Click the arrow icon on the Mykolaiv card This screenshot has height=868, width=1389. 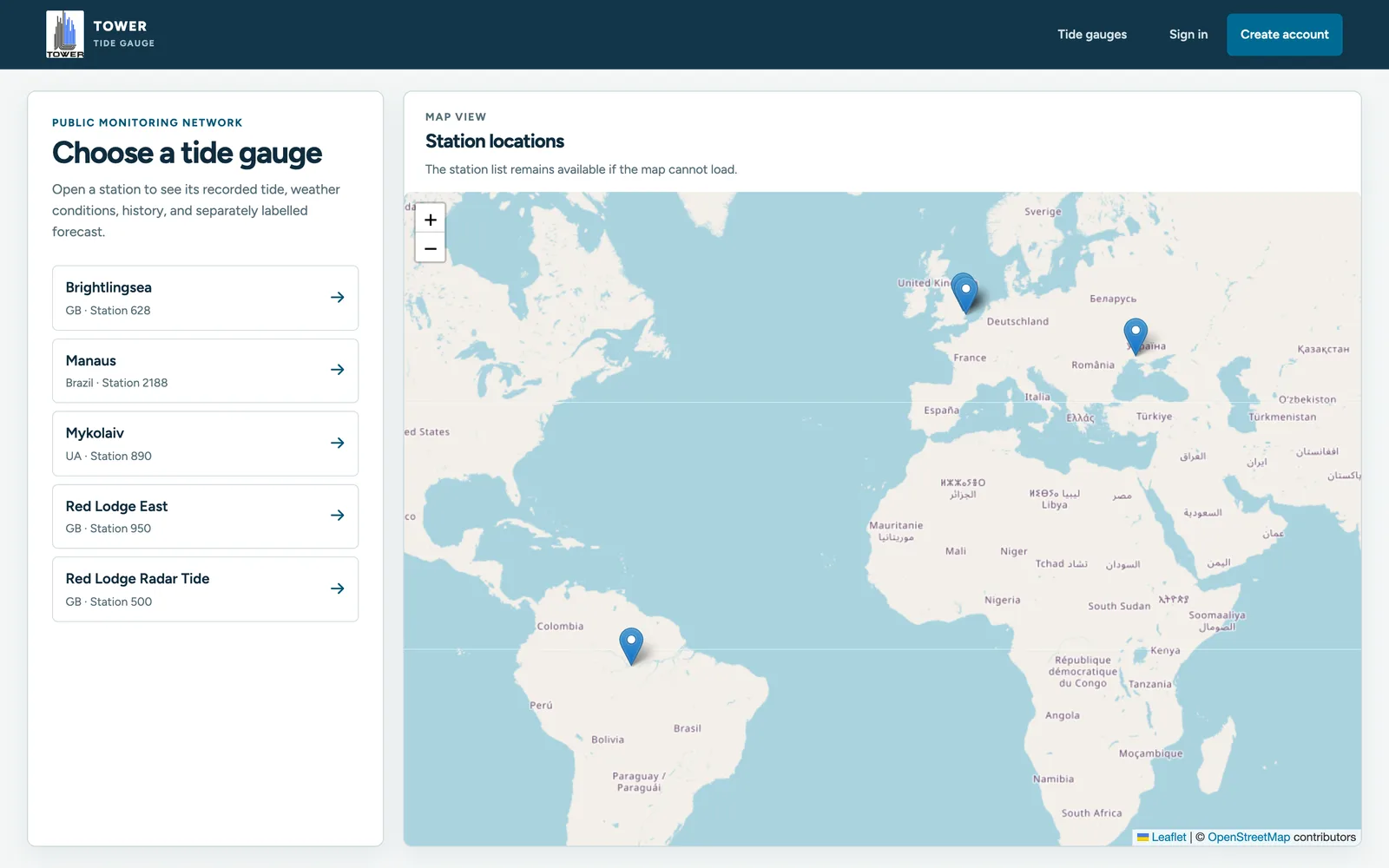point(338,443)
